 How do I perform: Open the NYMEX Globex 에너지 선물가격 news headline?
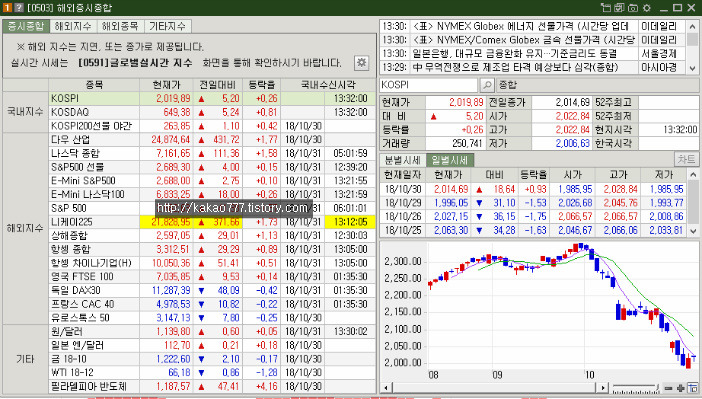[521, 26]
